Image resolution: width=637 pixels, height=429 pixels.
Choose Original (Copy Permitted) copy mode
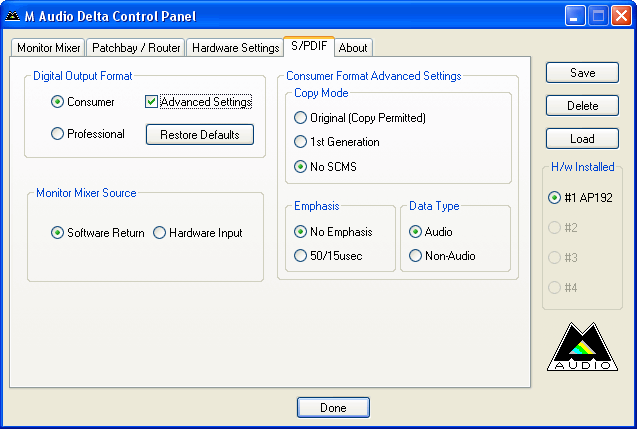[x=301, y=118]
